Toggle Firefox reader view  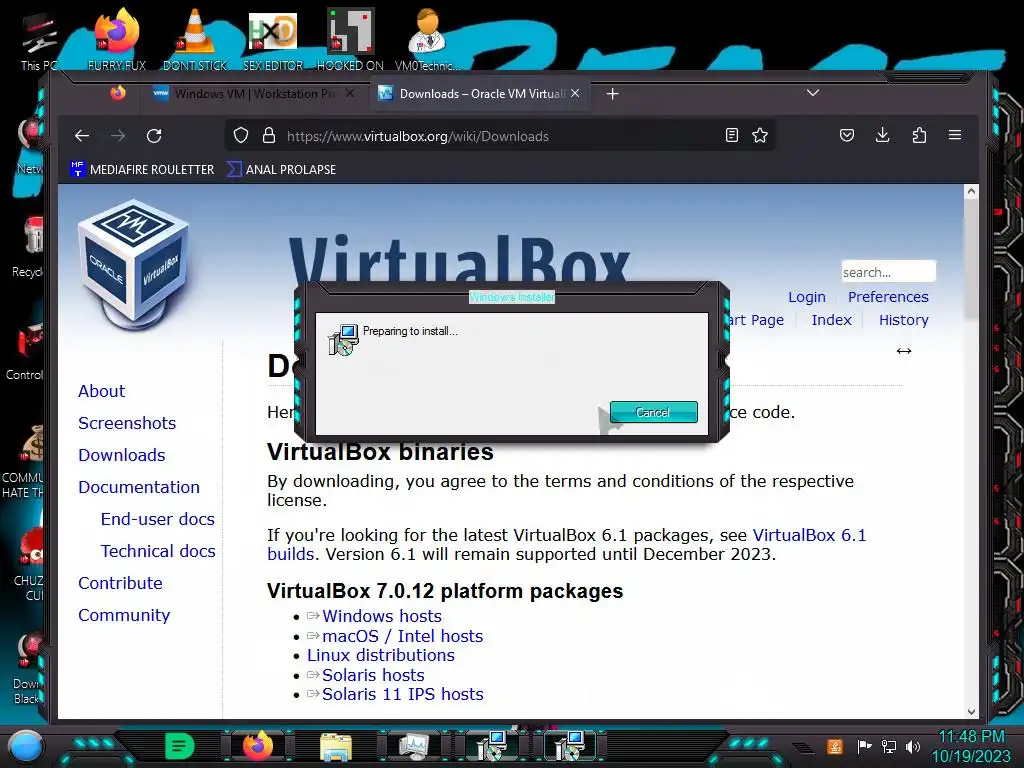pos(732,135)
